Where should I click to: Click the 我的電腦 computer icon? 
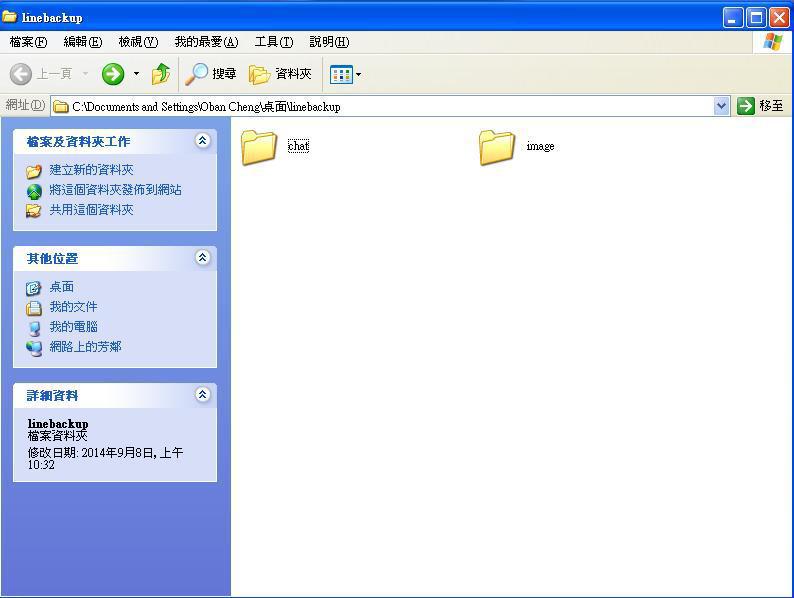[34, 328]
